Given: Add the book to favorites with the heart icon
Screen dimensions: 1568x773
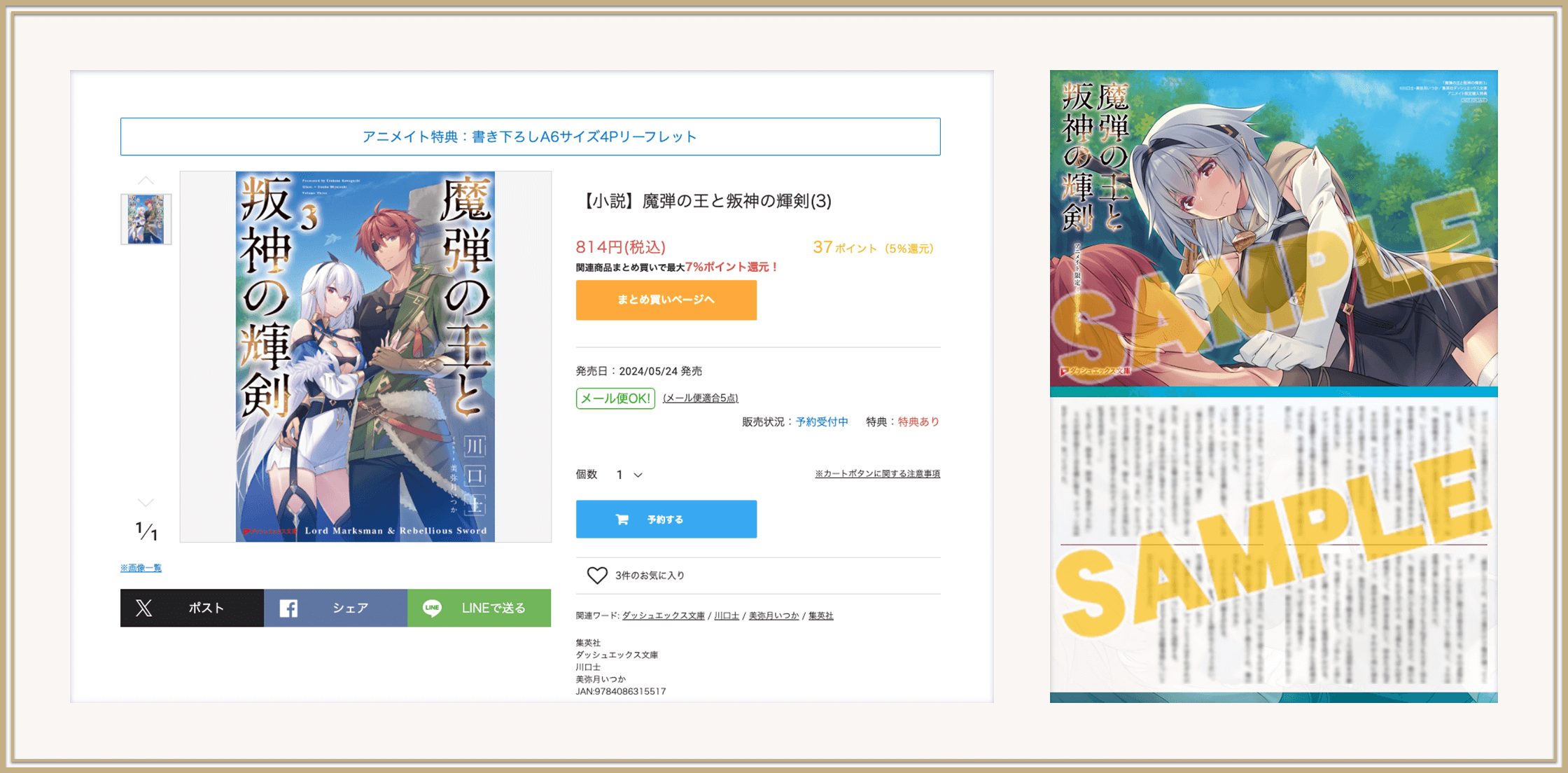Looking at the screenshot, I should point(596,575).
